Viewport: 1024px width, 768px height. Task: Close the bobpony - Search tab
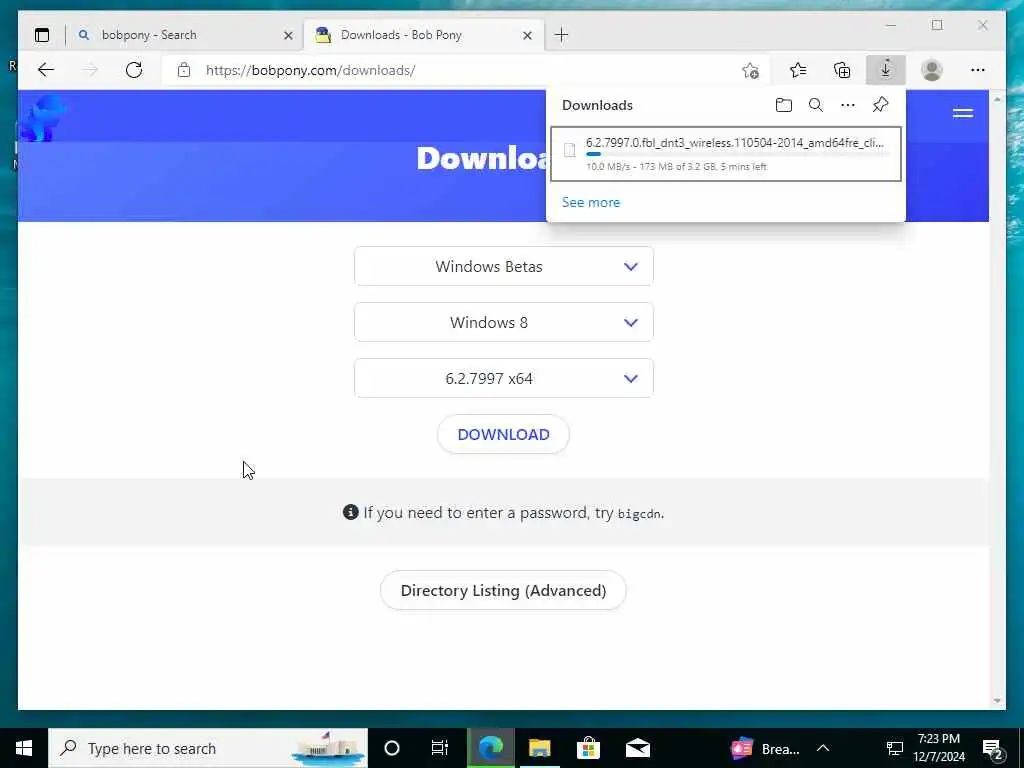pos(288,35)
